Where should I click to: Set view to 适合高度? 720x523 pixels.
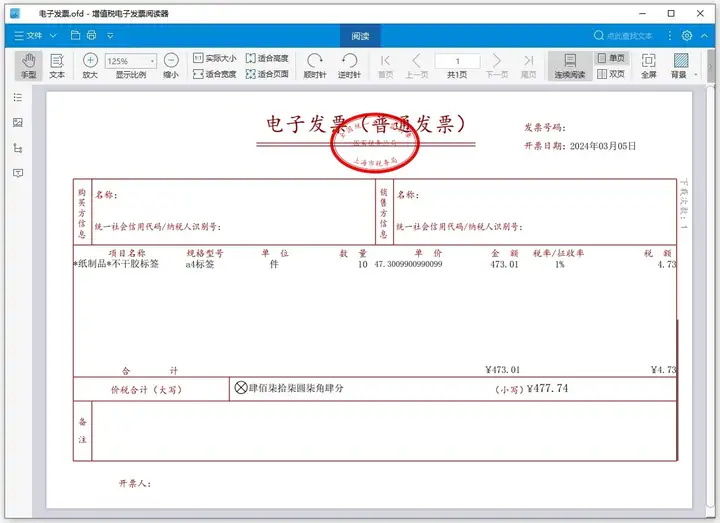[267, 58]
